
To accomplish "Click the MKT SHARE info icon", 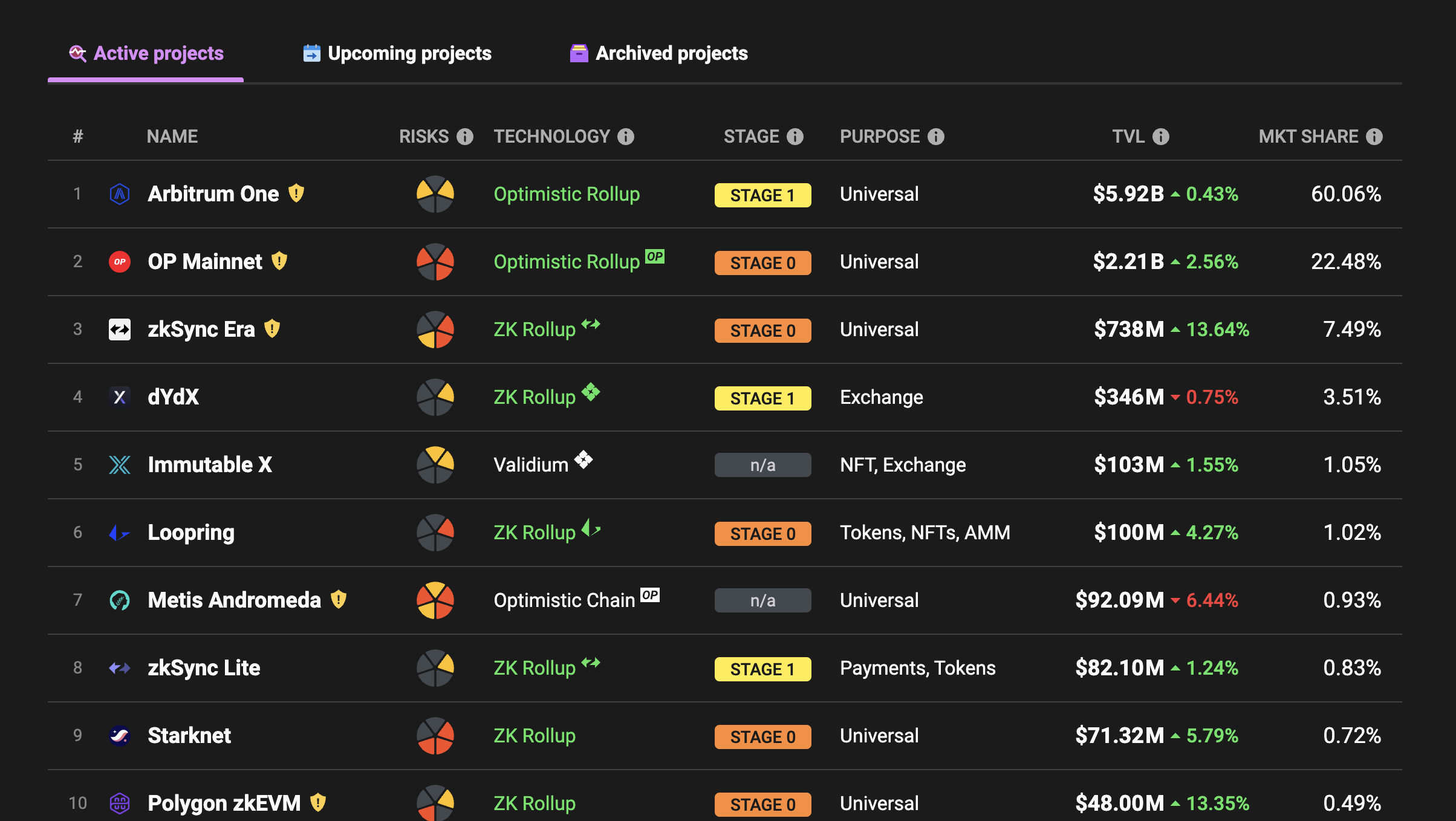I will [x=1374, y=137].
